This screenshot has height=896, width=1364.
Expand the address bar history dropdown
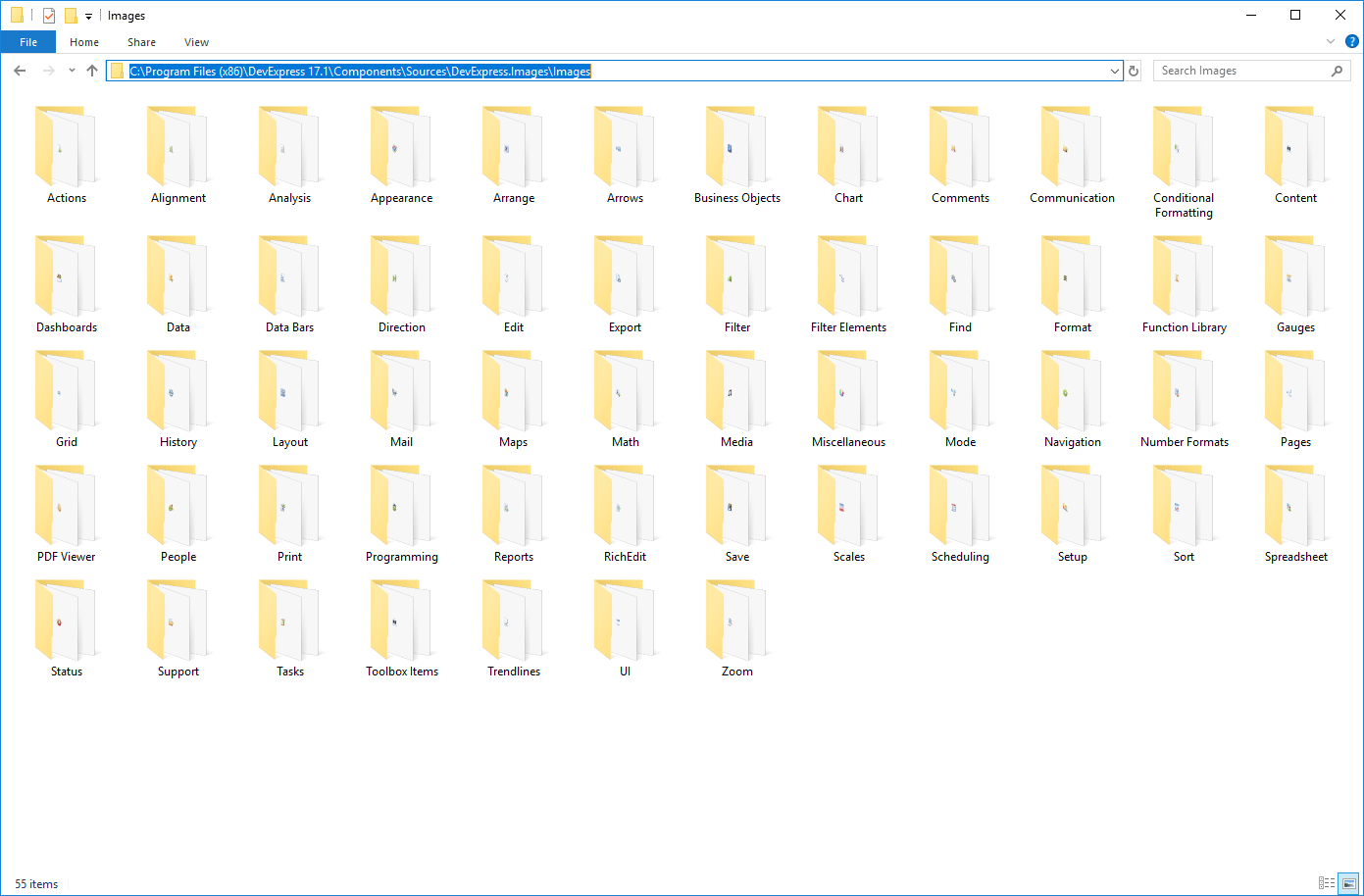(1114, 71)
